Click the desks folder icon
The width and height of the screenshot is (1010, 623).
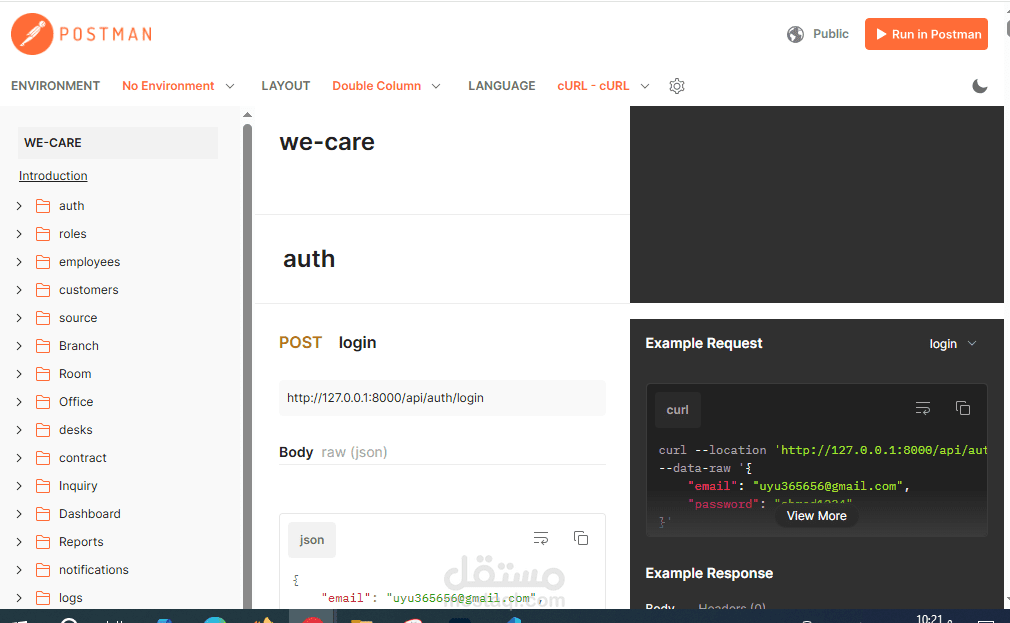[x=43, y=430]
